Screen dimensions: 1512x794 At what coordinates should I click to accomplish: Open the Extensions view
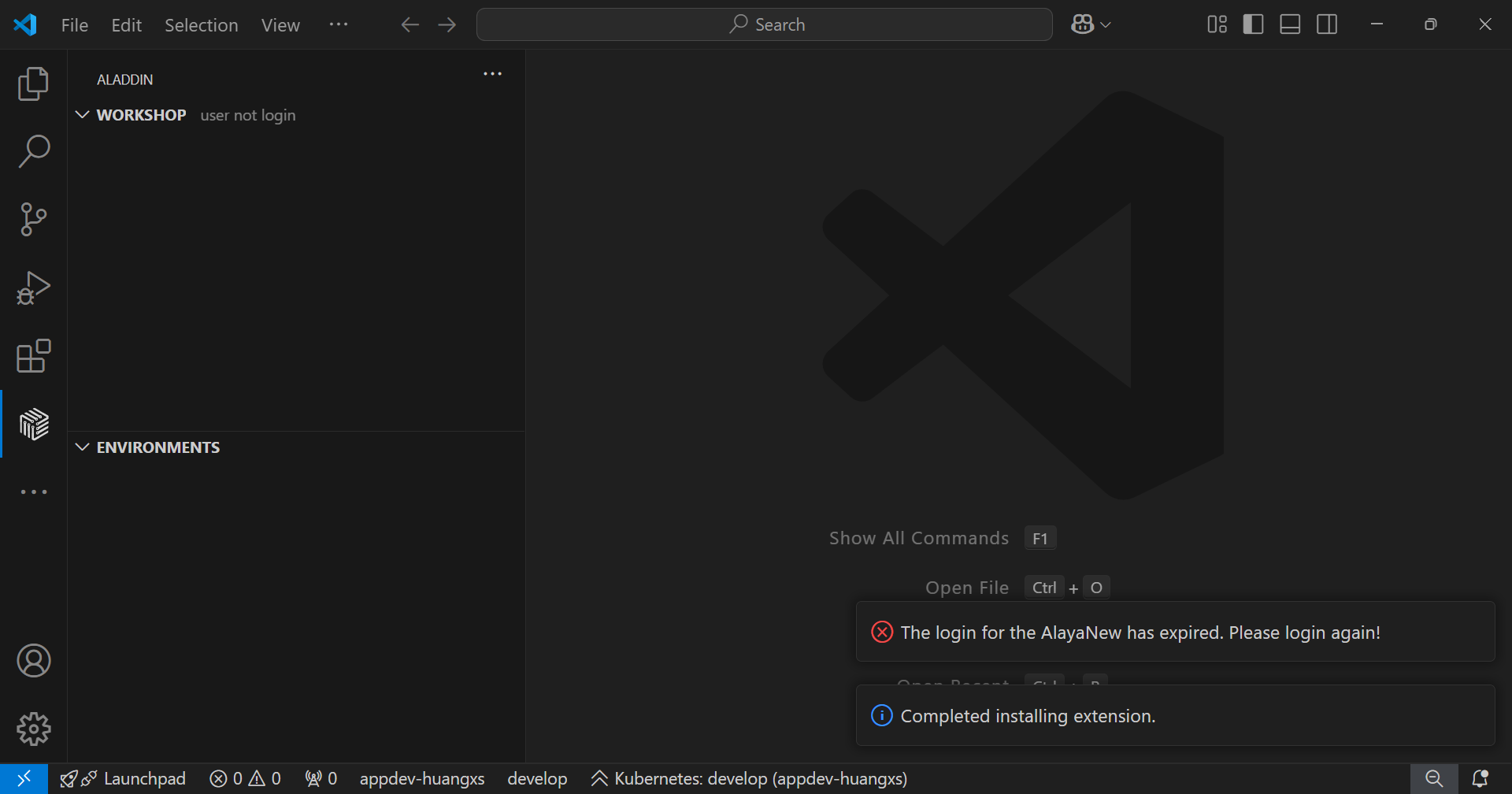33,356
